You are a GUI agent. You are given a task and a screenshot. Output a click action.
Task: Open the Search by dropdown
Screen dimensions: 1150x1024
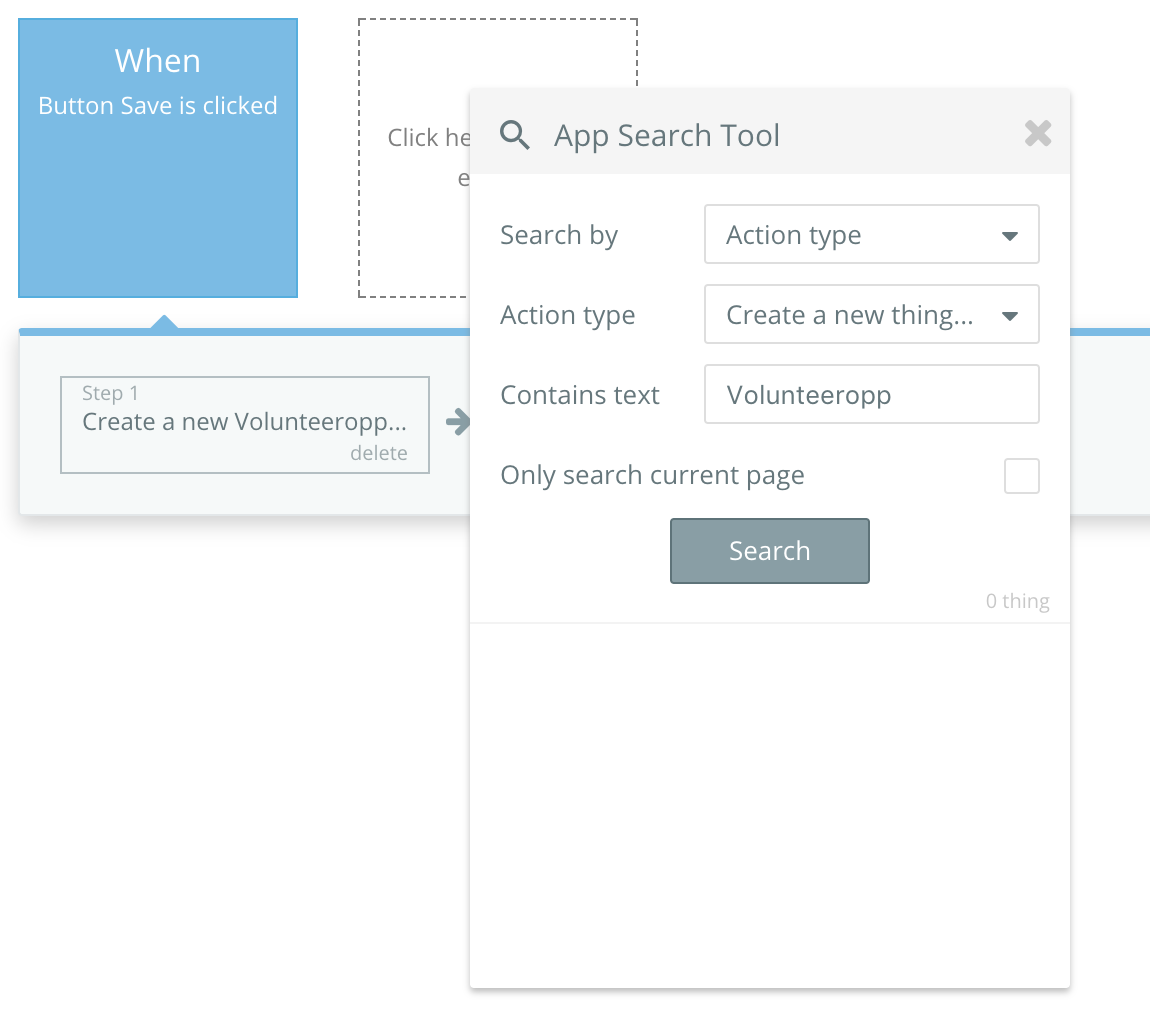tap(871, 235)
